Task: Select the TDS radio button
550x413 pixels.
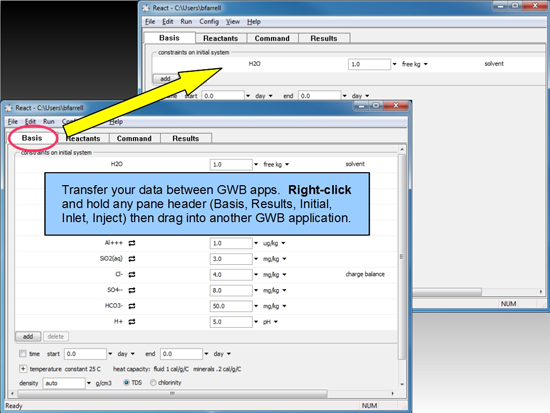Action: tap(127, 382)
